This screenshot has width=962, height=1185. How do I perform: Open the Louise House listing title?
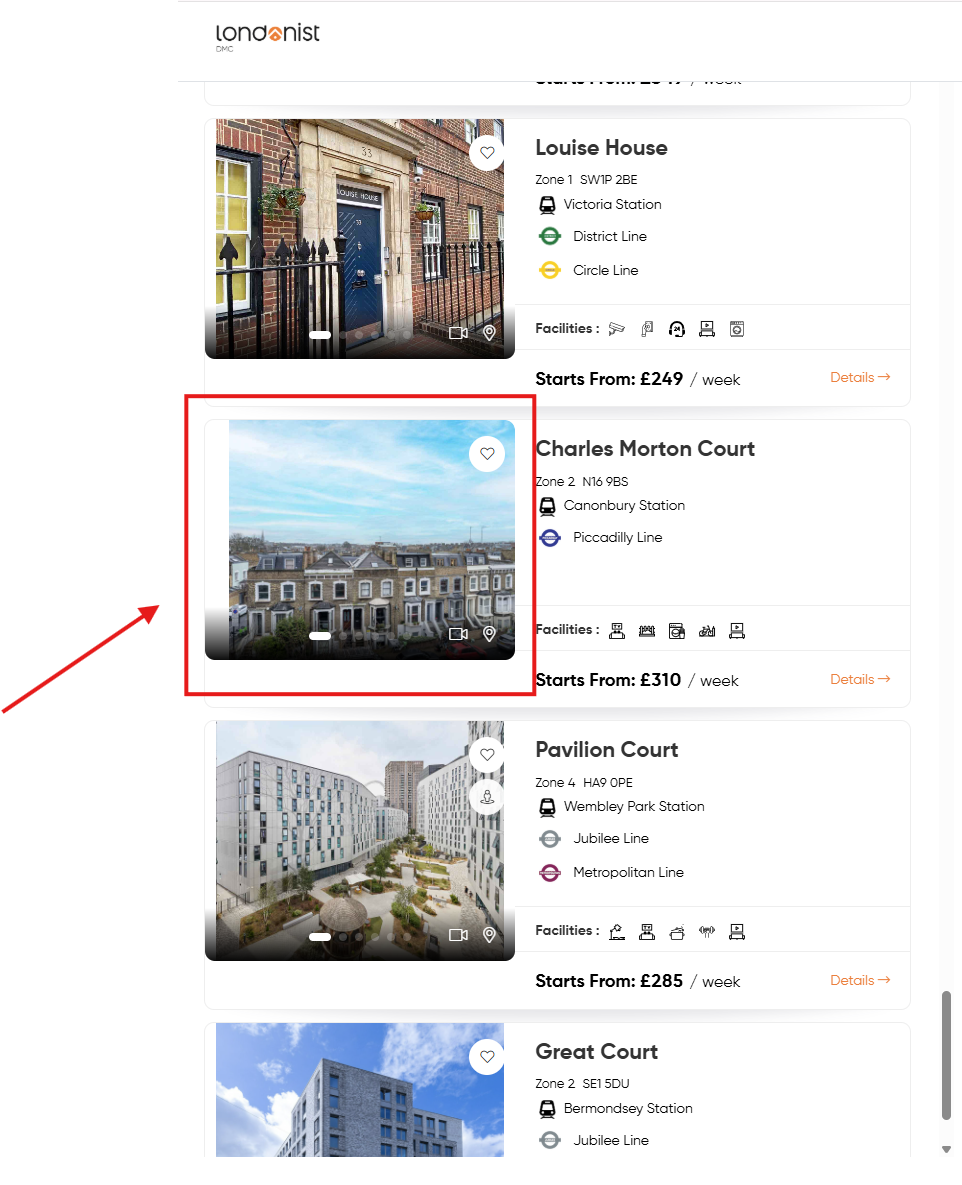602,148
